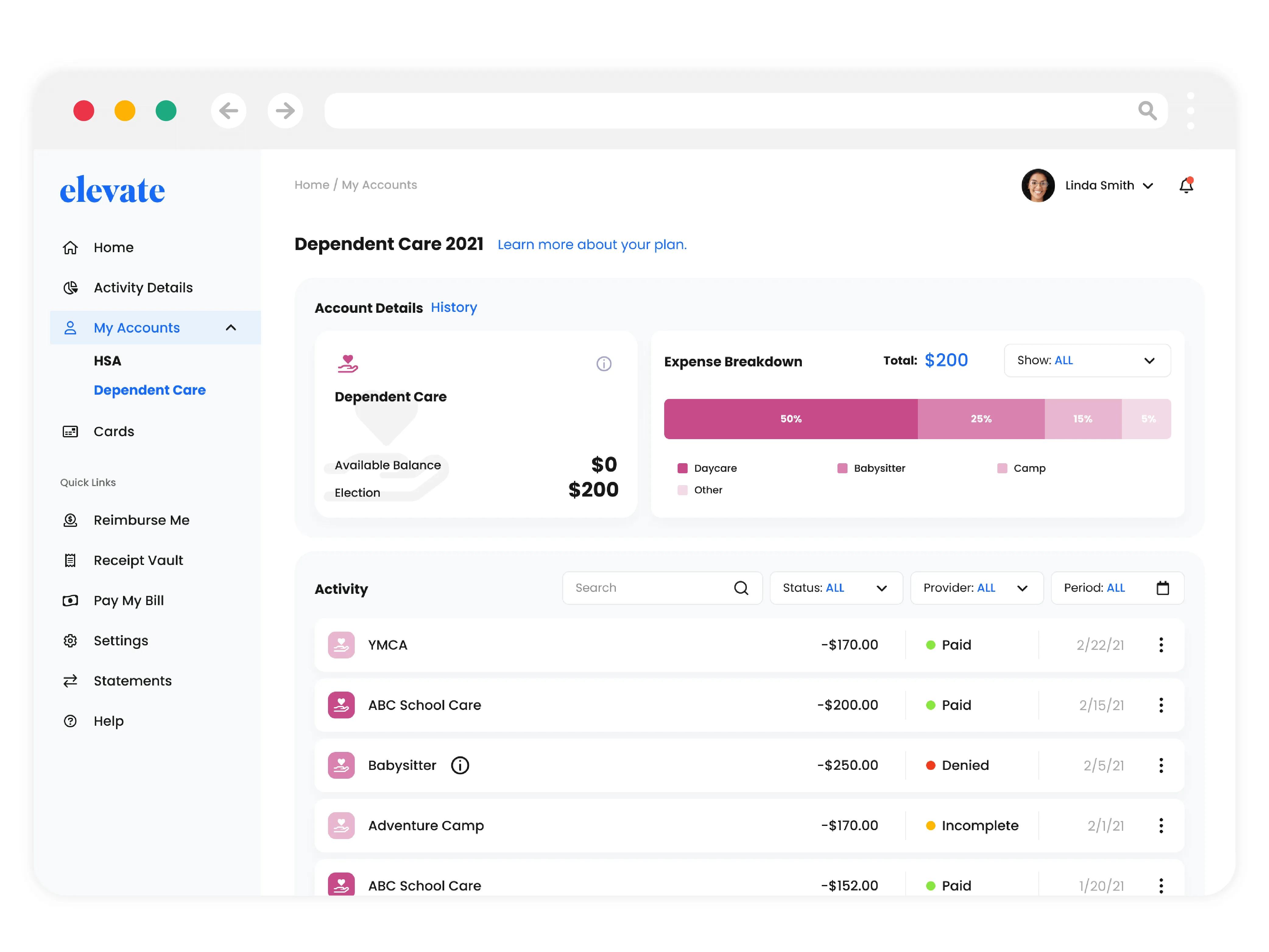Open ABC School Care -$200.00 row menu
This screenshot has height=952, width=1269.
point(1161,705)
